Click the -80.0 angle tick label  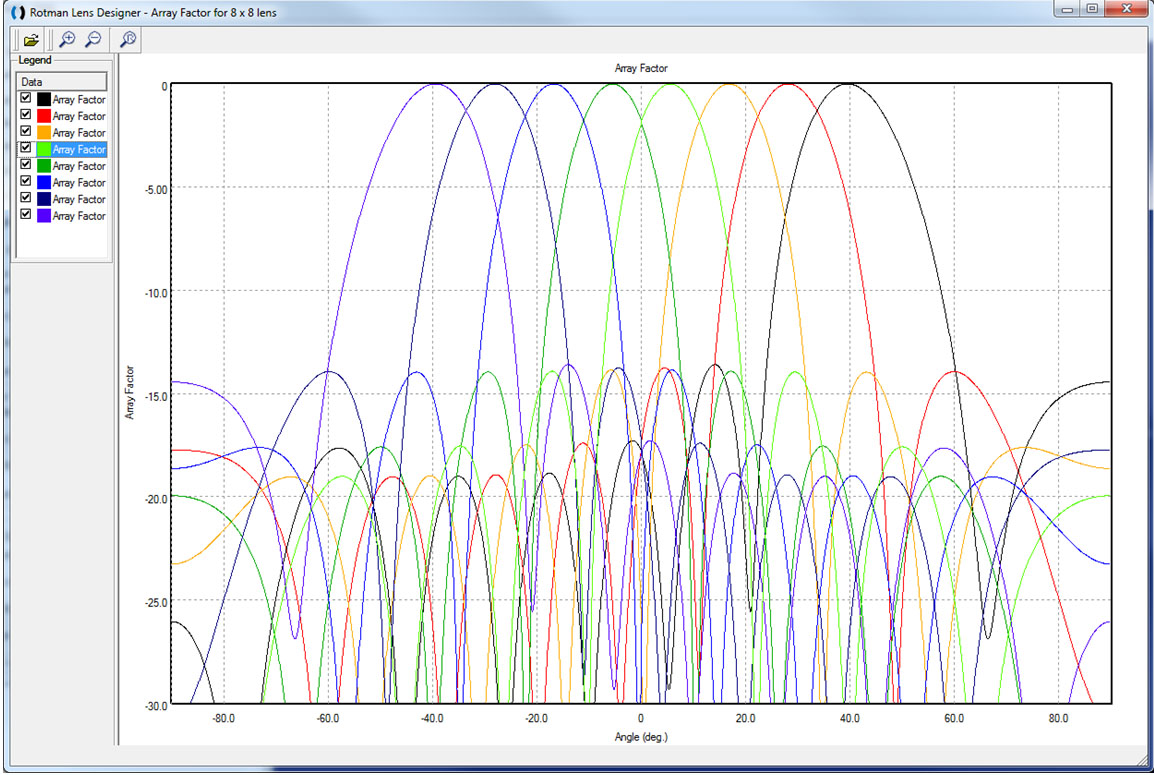pos(223,718)
